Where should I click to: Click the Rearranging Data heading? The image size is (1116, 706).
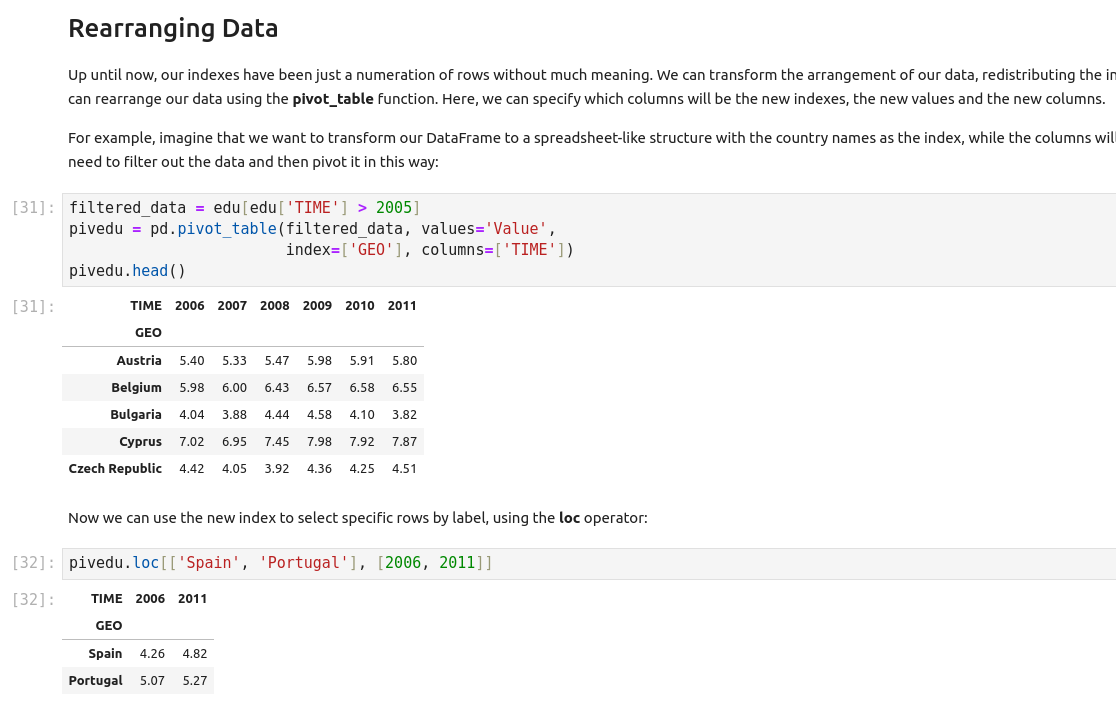[173, 29]
